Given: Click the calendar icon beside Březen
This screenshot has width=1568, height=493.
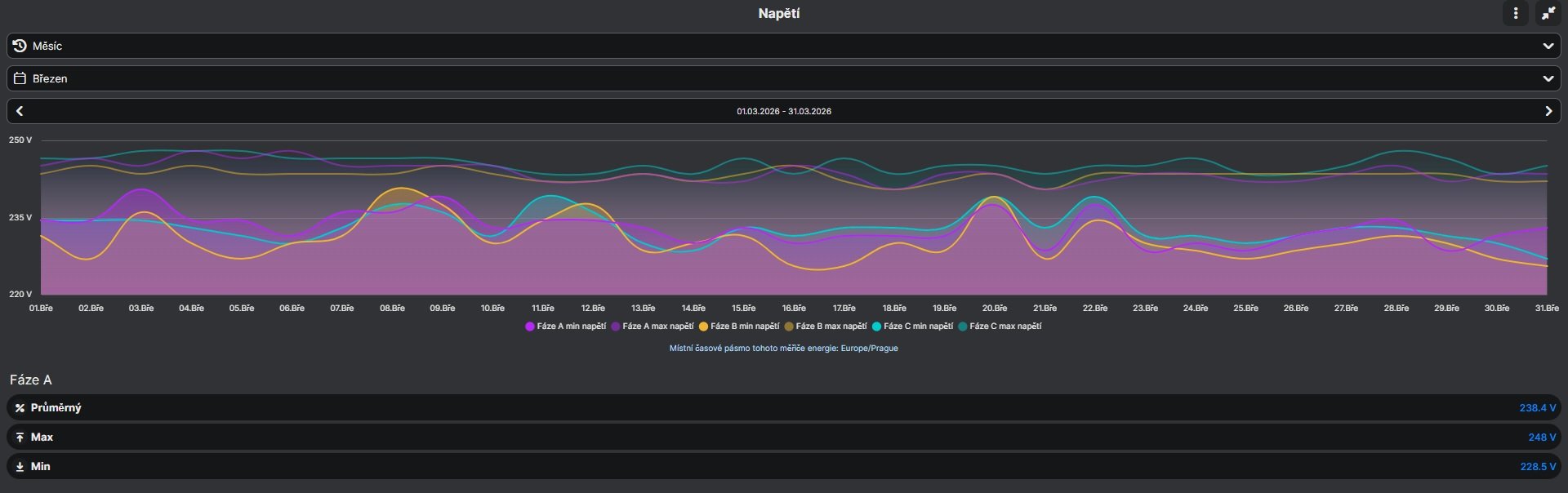Looking at the screenshot, I should 20,78.
